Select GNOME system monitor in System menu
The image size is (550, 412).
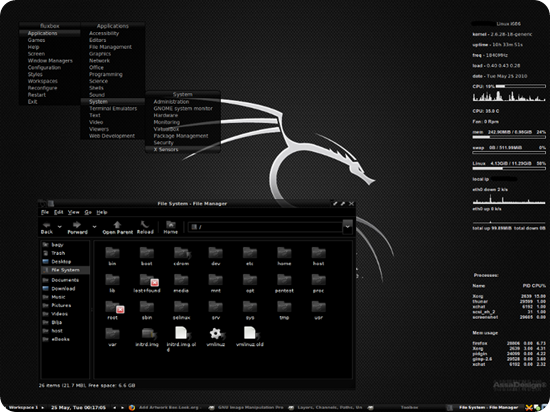(183, 108)
